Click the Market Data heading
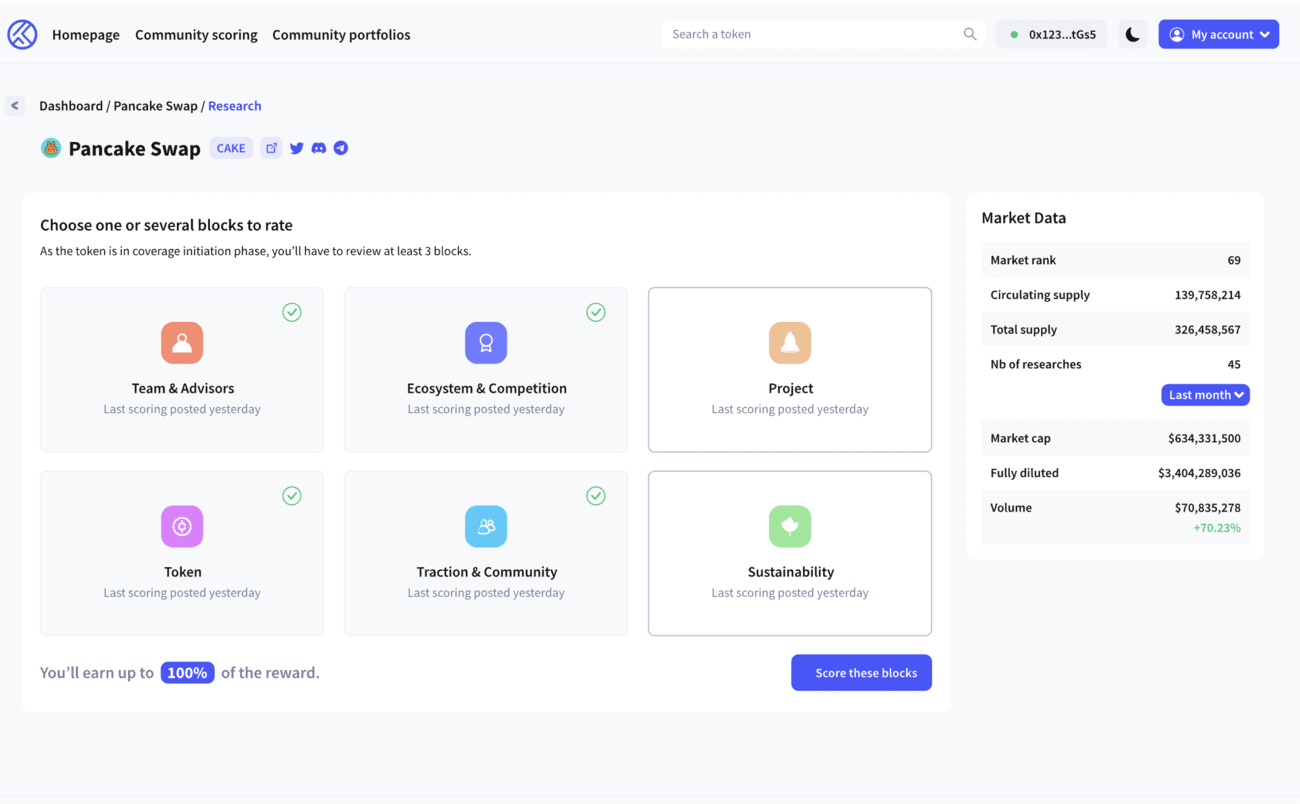This screenshot has height=804, width=1300. click(1023, 218)
